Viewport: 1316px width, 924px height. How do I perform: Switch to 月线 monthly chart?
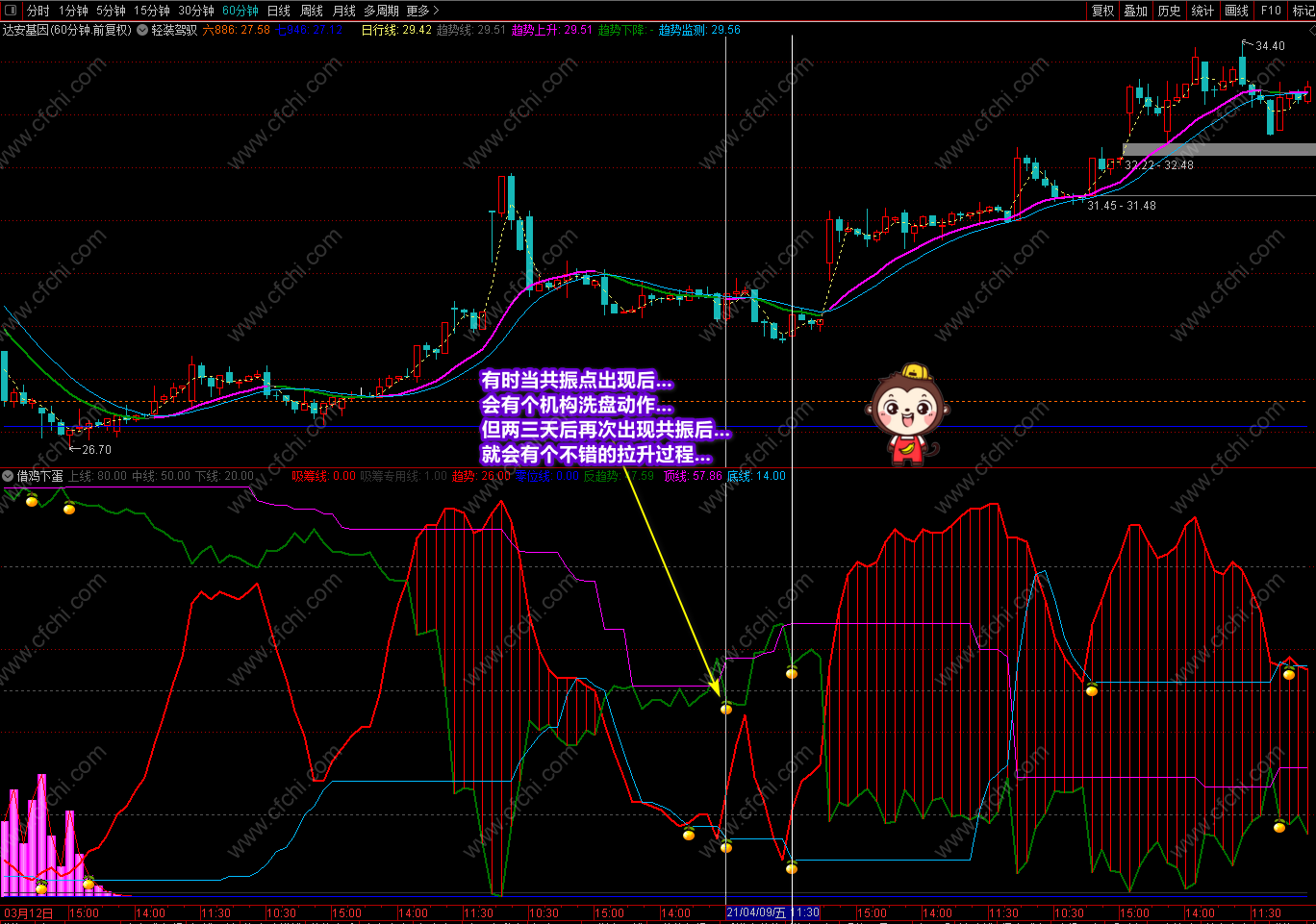point(344,11)
